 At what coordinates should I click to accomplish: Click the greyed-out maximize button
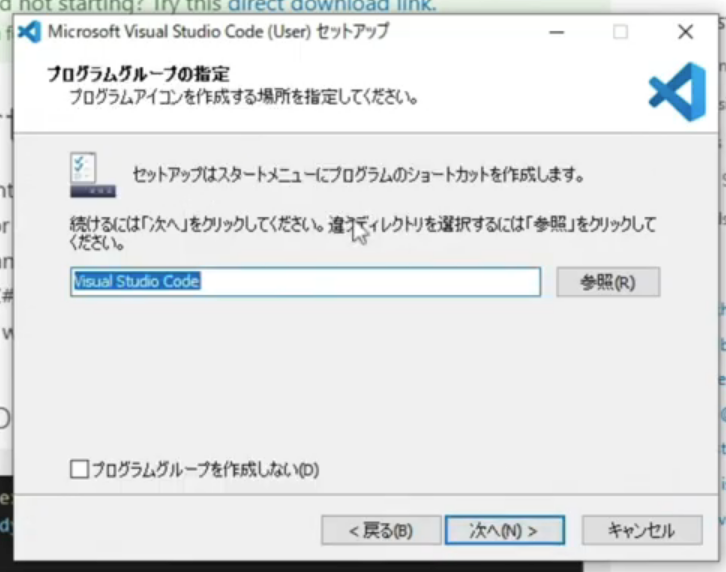click(620, 31)
